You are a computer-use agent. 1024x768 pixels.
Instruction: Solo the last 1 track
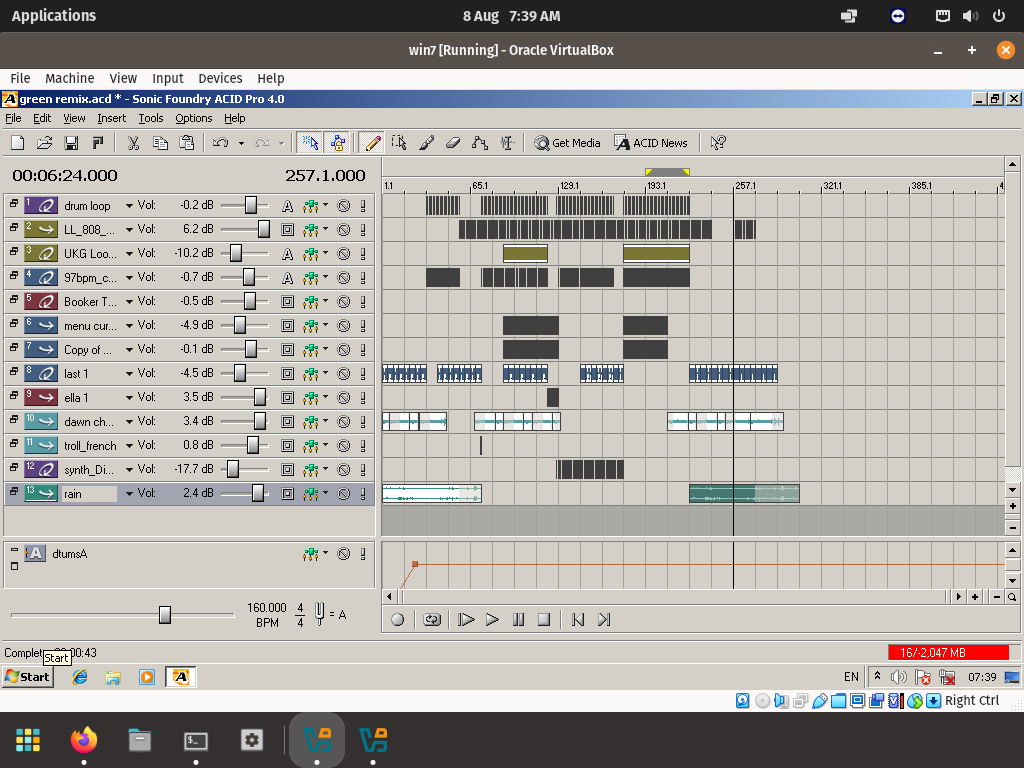pyautogui.click(x=363, y=374)
